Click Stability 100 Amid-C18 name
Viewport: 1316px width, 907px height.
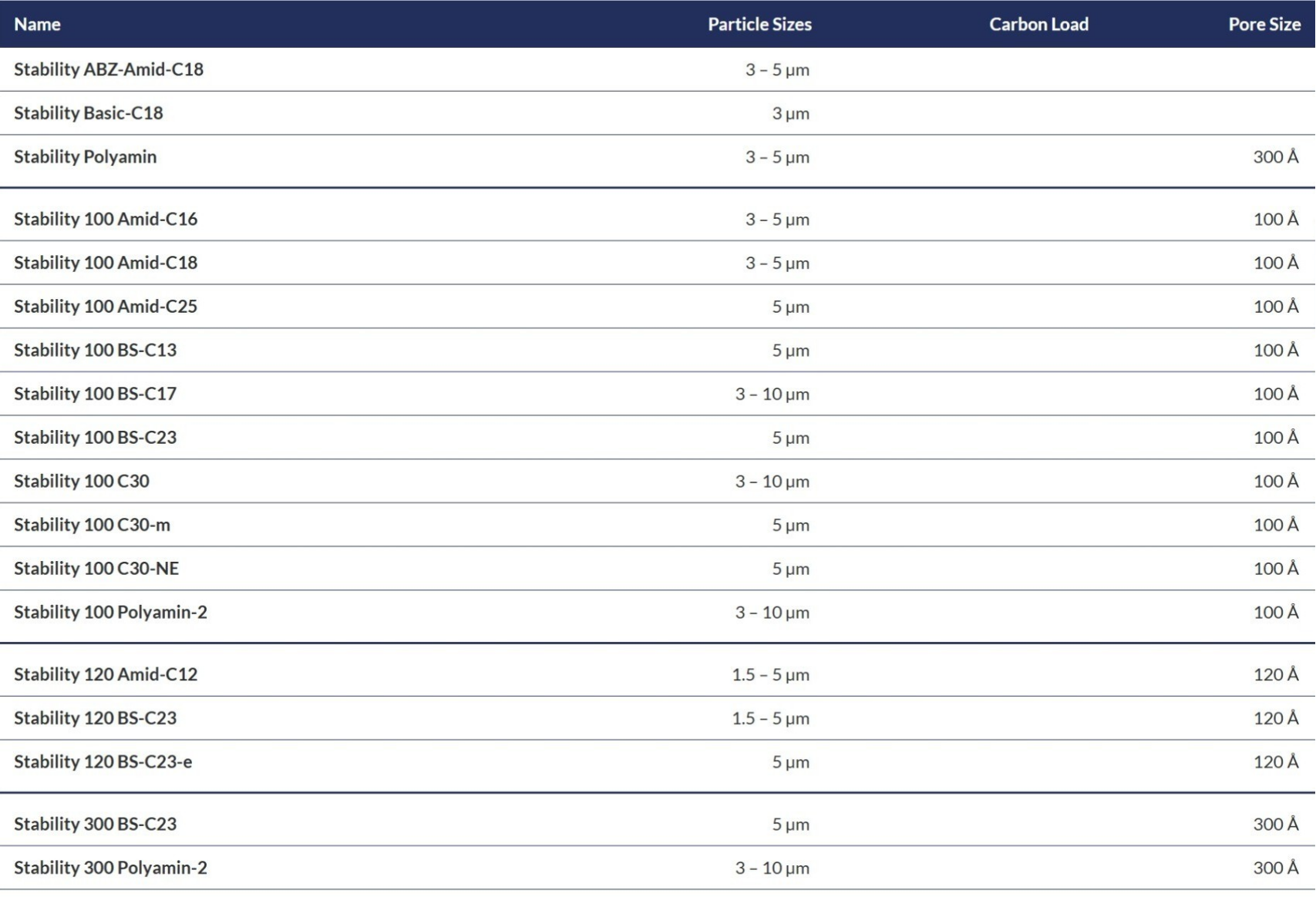[106, 263]
